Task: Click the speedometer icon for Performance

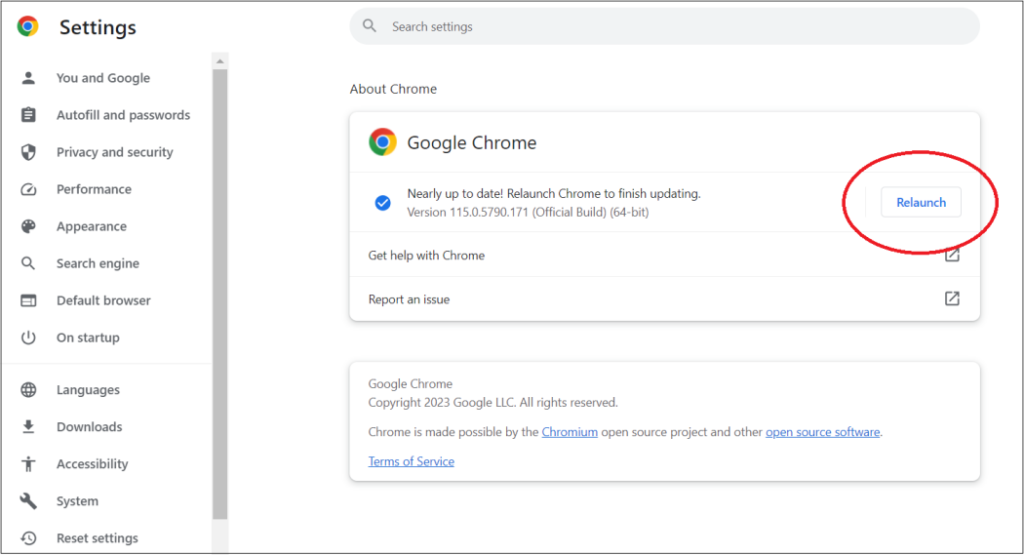Action: 29,189
